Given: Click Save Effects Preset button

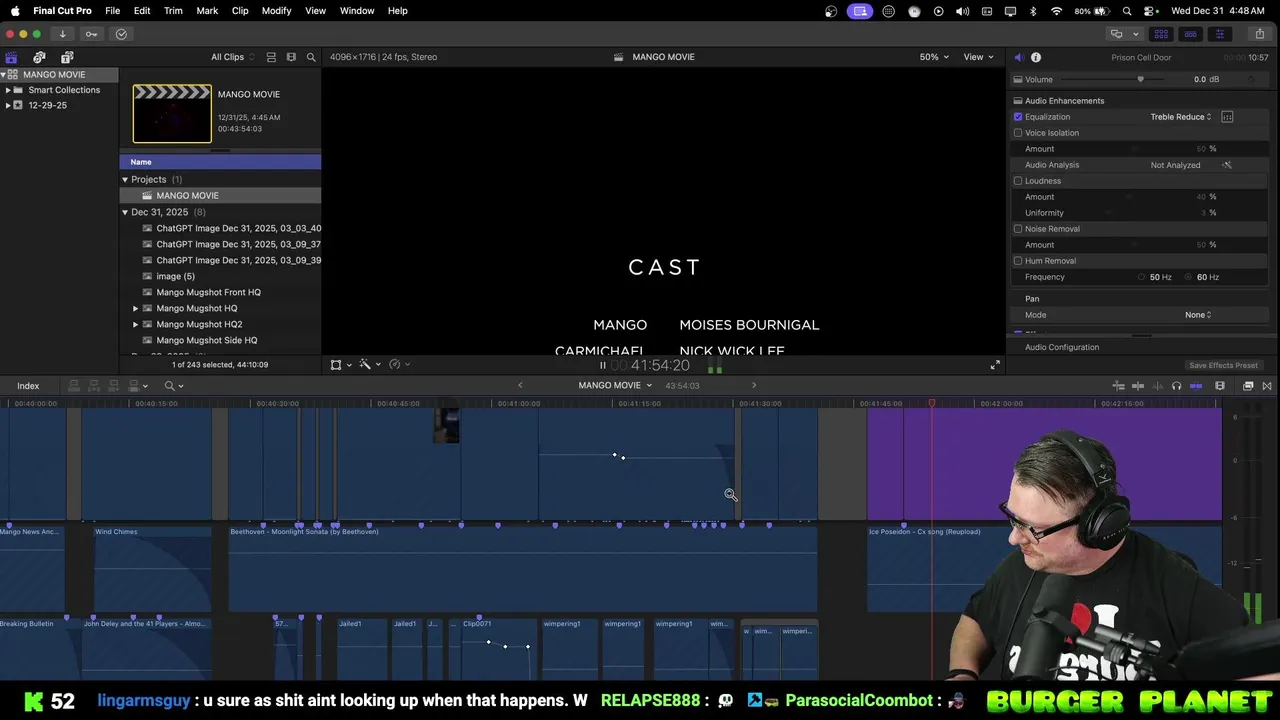Looking at the screenshot, I should 1223,366.
